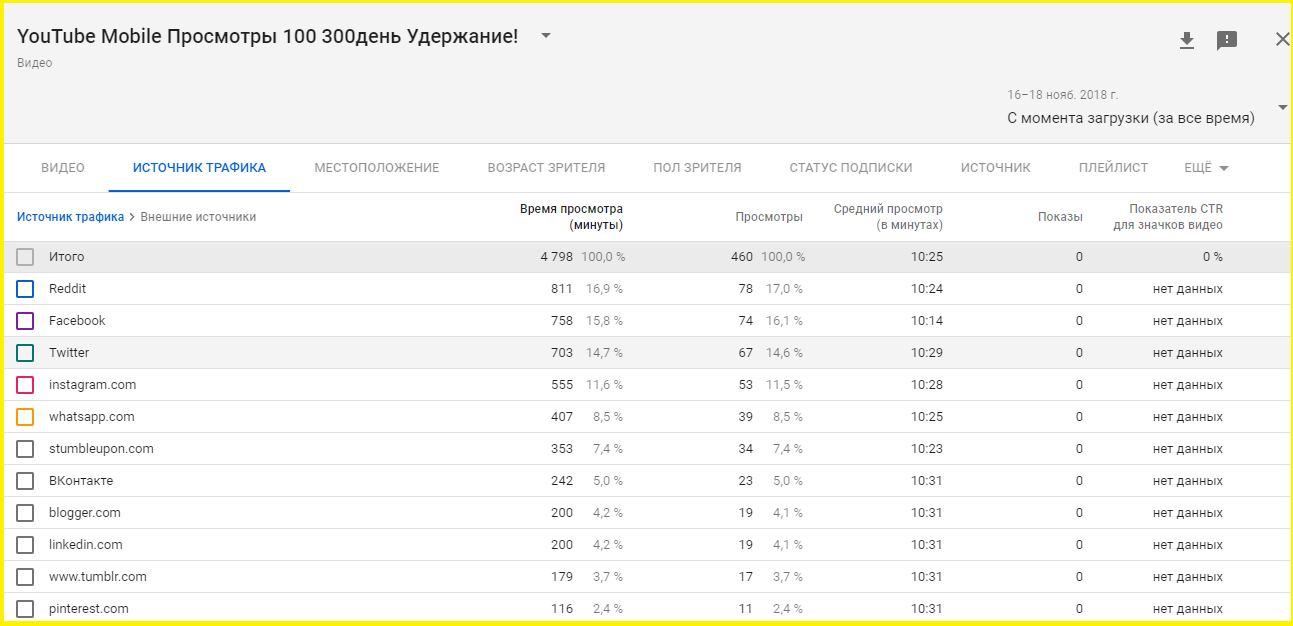Click the stumbleupon.com source name
This screenshot has height=626, width=1293.
click(101, 449)
